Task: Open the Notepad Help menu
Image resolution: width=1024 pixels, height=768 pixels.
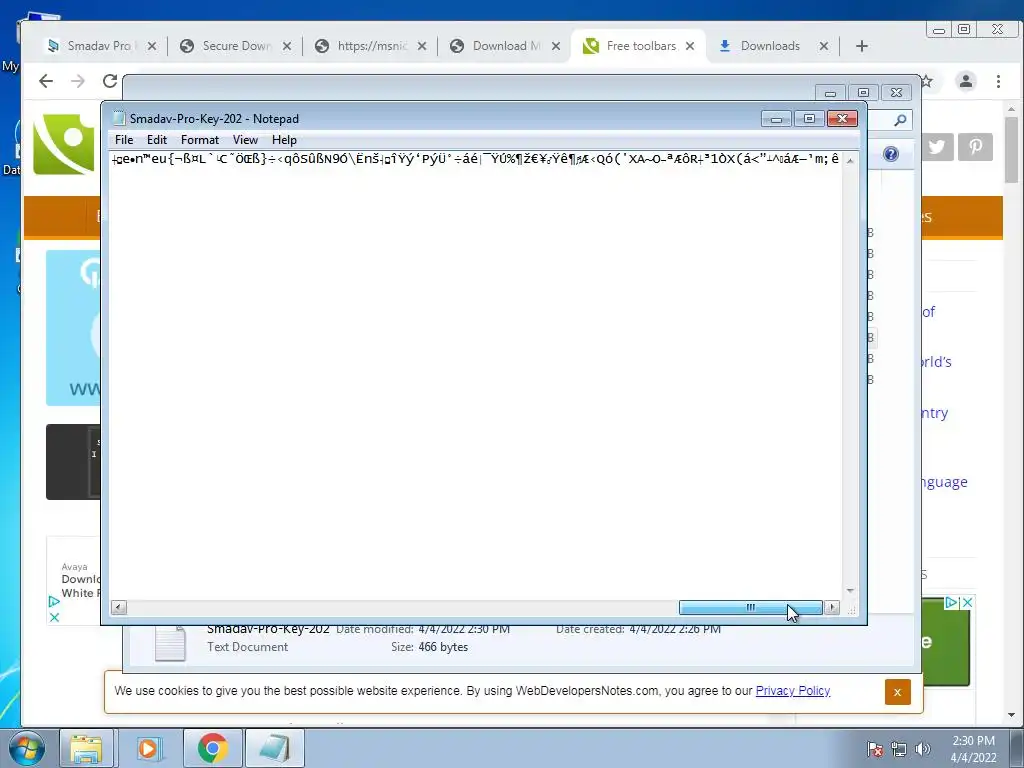Action: coord(284,140)
